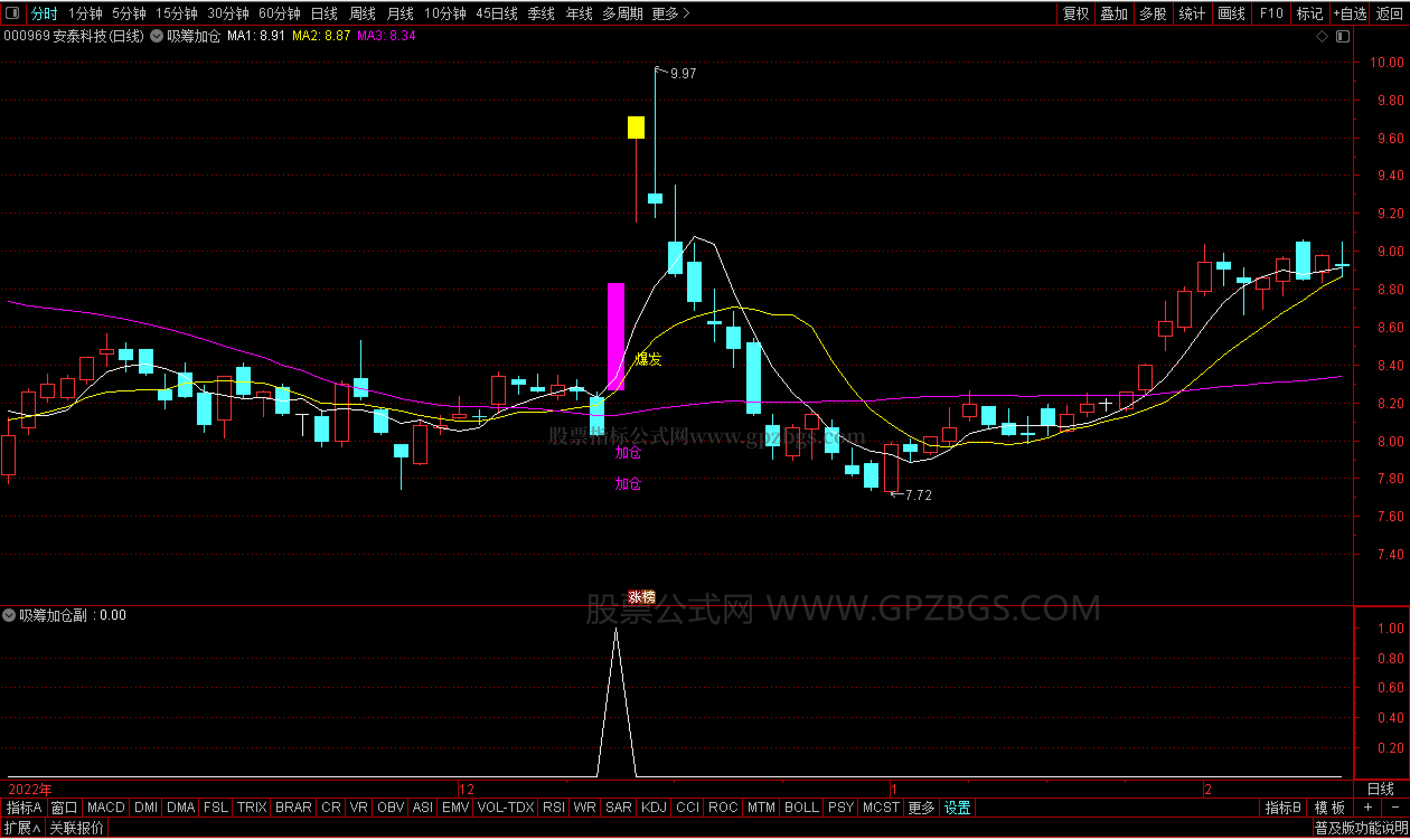Click the magenta 加仓 signal bar on chart
Image resolution: width=1410 pixels, height=840 pixels.
click(x=616, y=337)
